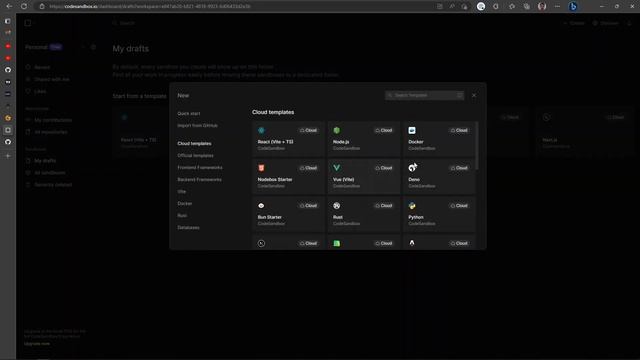Screen dimensions: 640x360
Task: Open the Backend Frameworks category
Action: pyautogui.click(x=200, y=179)
